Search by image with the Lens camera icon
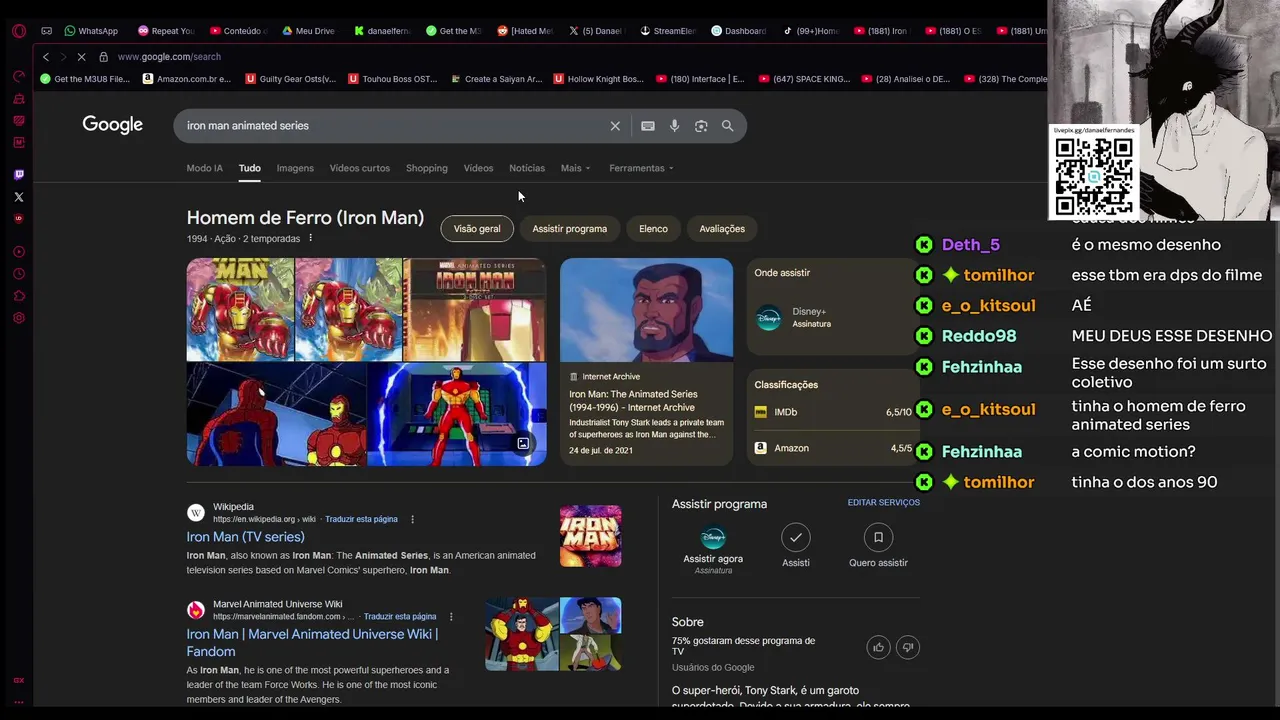Screen dimensions: 1280x720 (701, 126)
